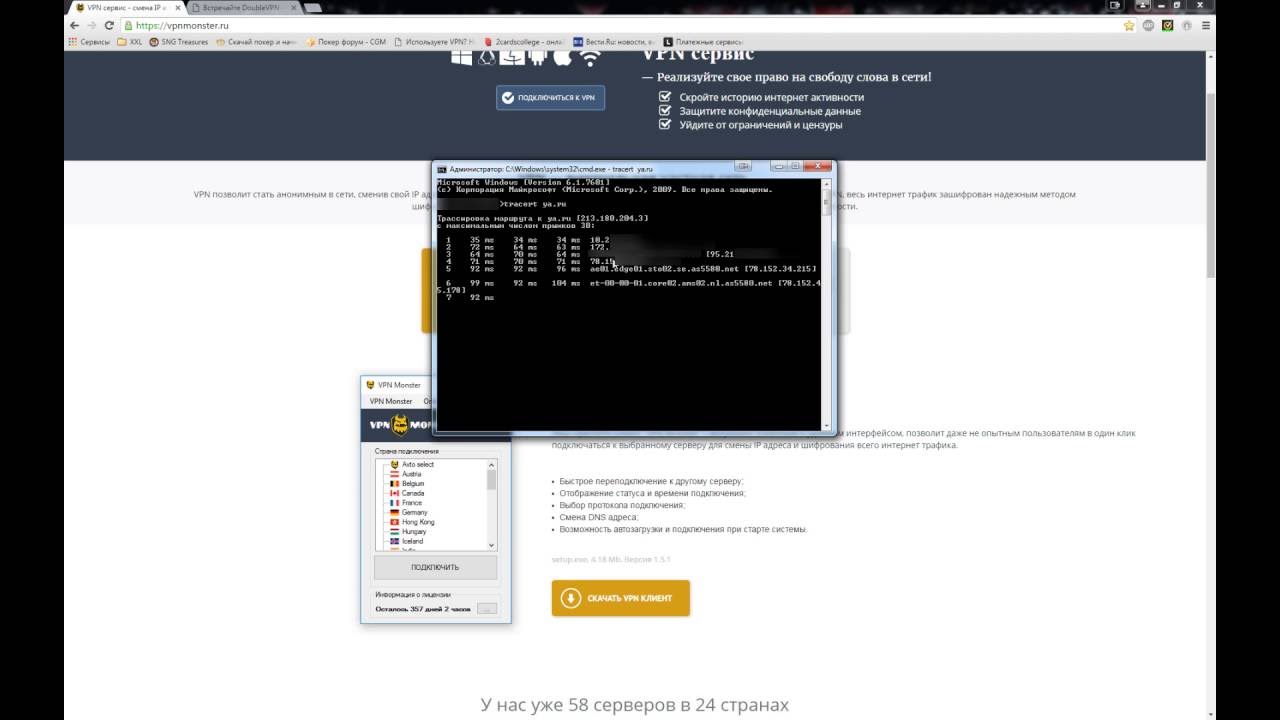Toggle the Скройте историю интернет активности checkmark
Image resolution: width=1280 pixels, height=720 pixels.
tap(664, 97)
